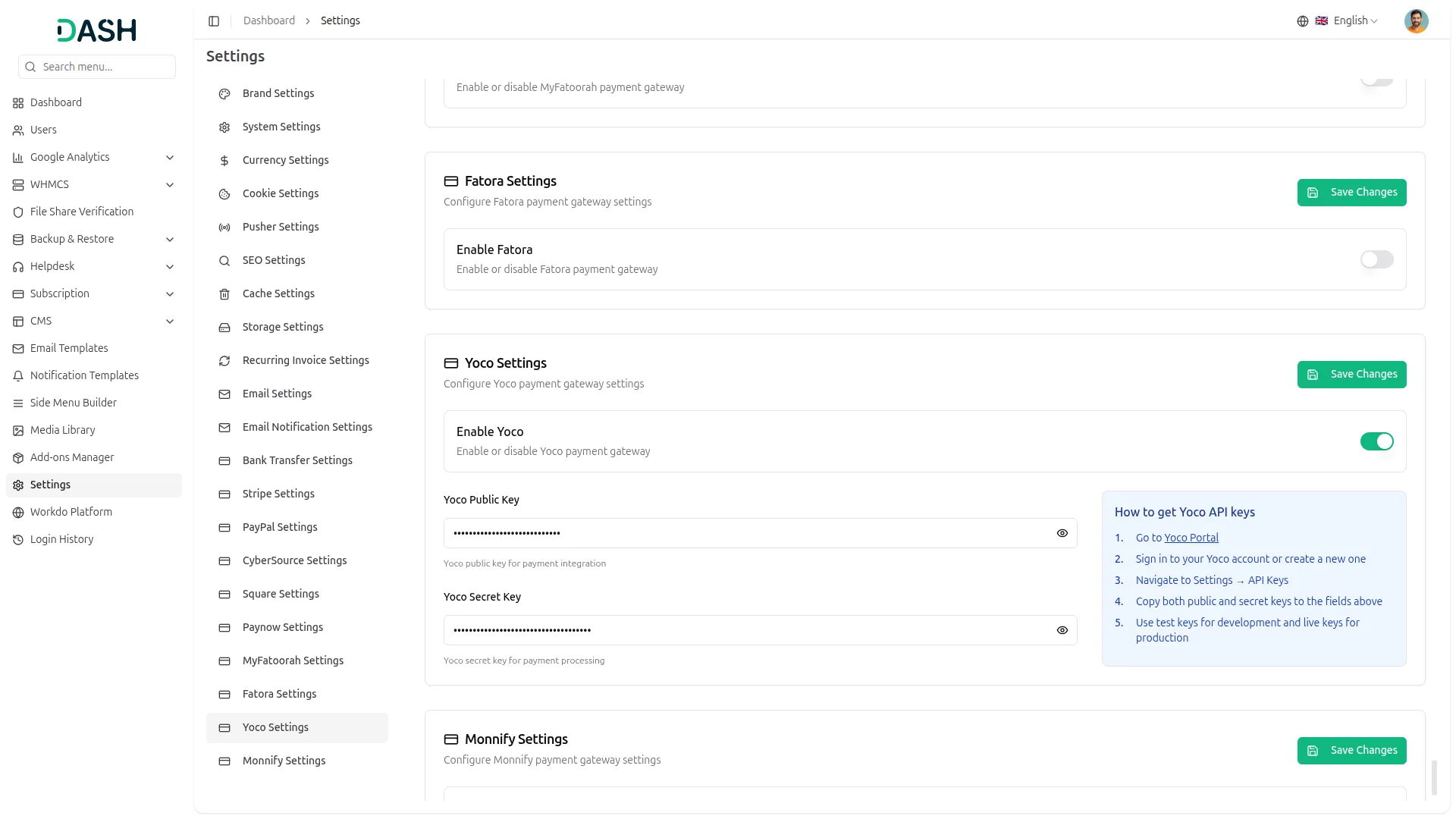The height and width of the screenshot is (819, 1456).
Task: Click the Email Settings envelope icon
Action: click(x=224, y=394)
